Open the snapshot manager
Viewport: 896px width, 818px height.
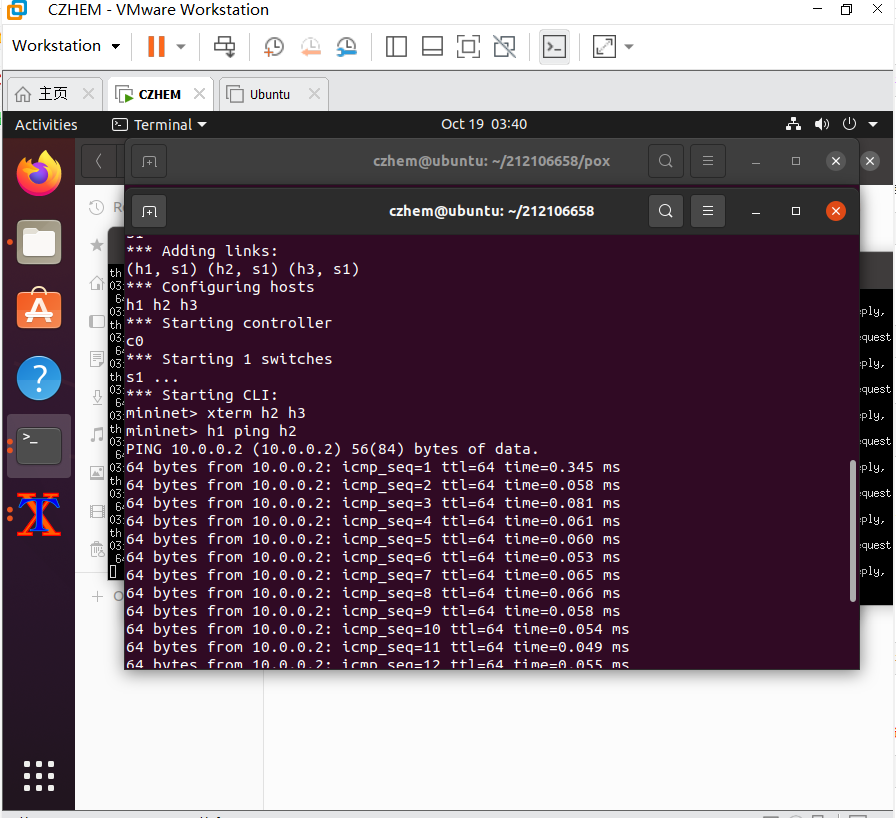347,46
